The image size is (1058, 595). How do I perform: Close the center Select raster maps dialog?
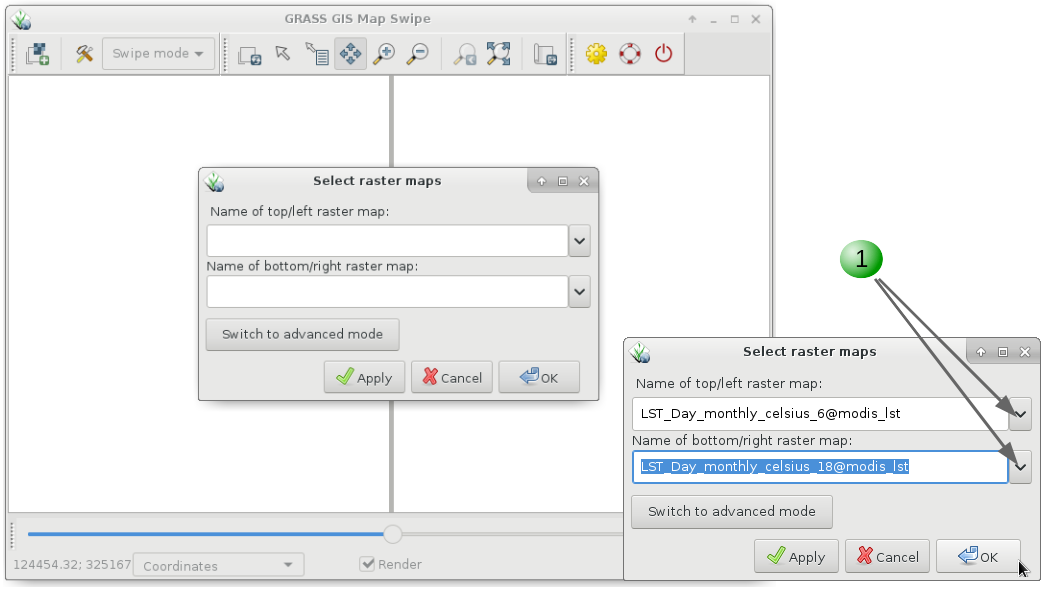(x=584, y=181)
